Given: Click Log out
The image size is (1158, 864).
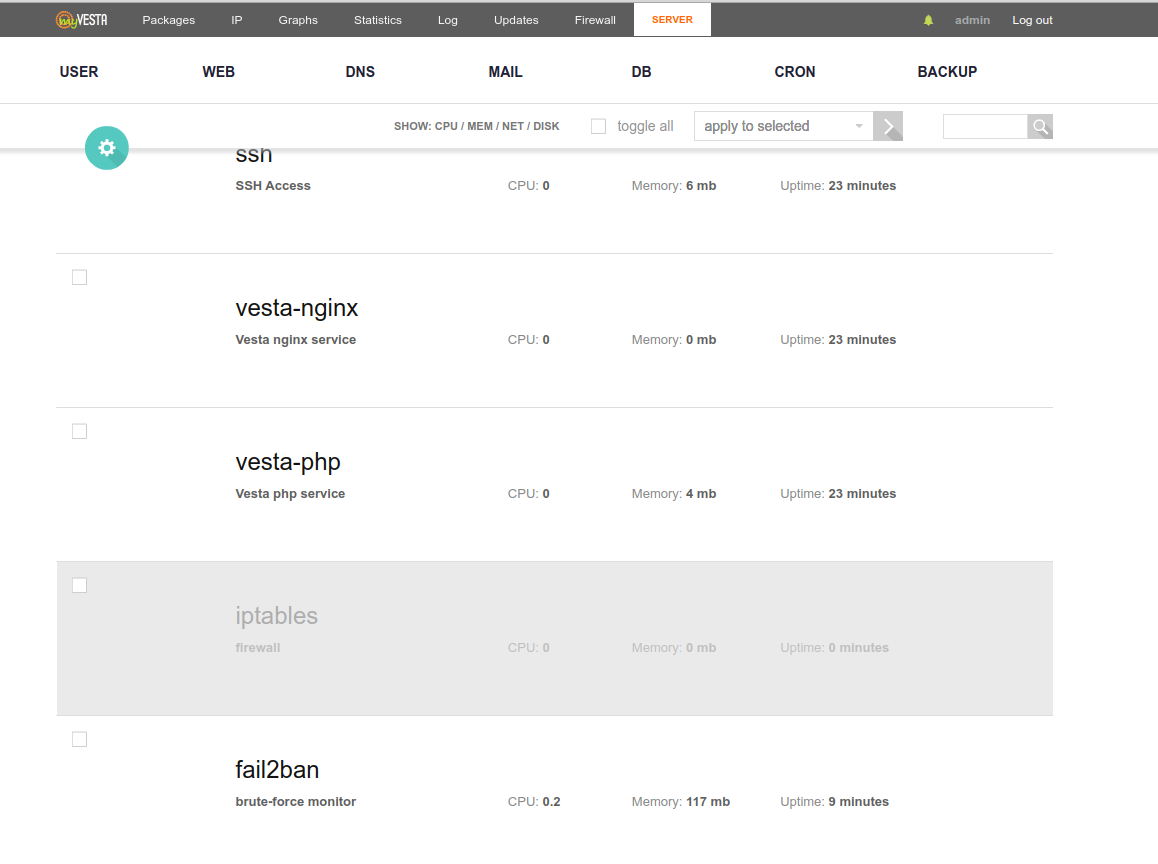Looking at the screenshot, I should 1032,20.
